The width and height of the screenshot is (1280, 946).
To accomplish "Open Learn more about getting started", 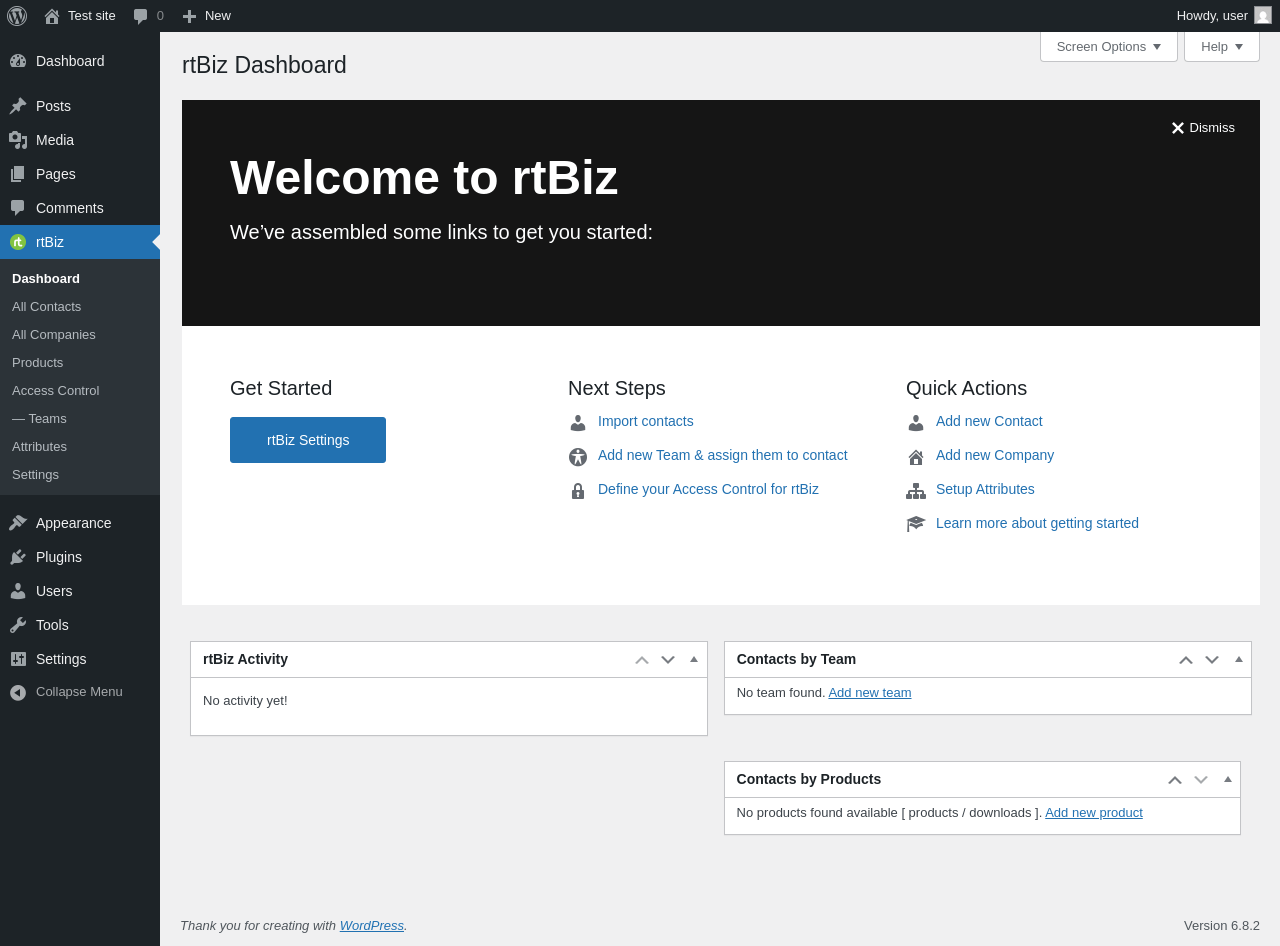I will pyautogui.click(x=1037, y=523).
